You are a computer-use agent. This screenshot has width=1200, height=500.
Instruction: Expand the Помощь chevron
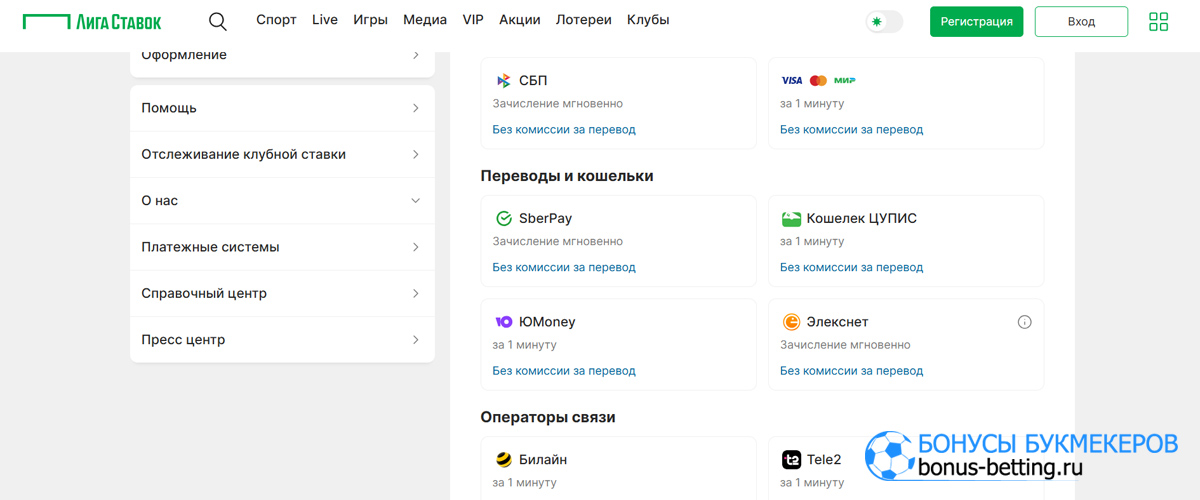coord(416,108)
